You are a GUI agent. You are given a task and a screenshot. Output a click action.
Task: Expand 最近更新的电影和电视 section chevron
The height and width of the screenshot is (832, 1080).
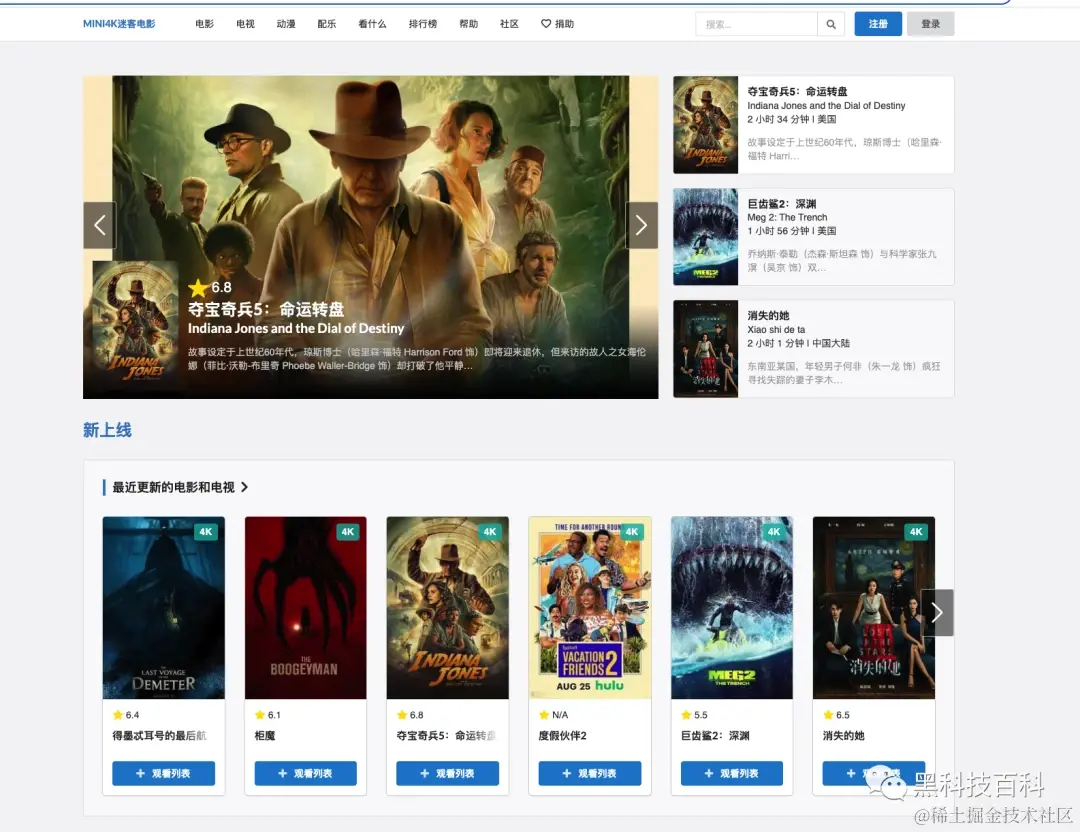pyautogui.click(x=245, y=487)
